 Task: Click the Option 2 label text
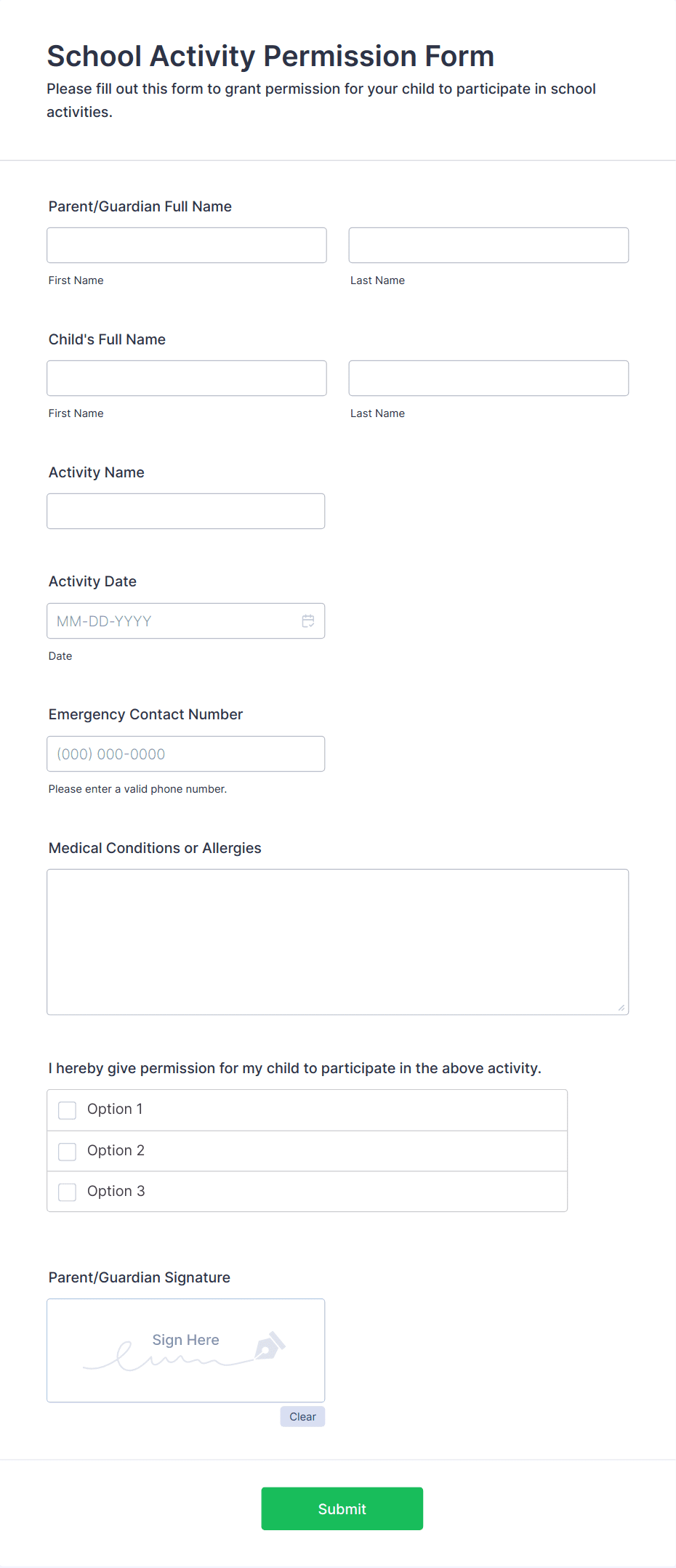click(116, 1150)
